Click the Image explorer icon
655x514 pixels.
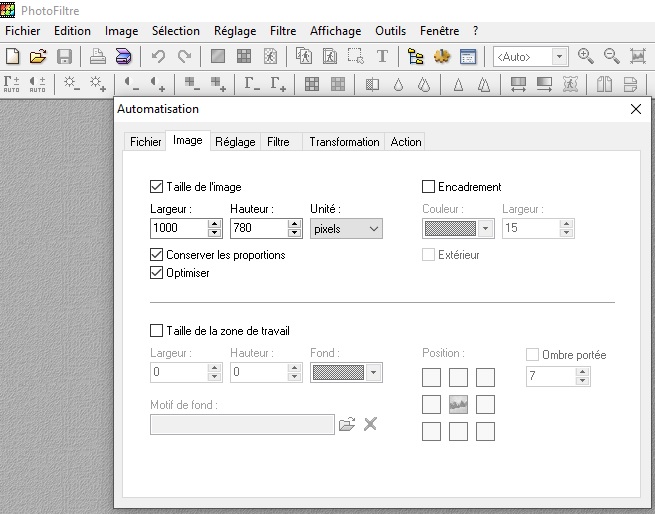click(415, 56)
